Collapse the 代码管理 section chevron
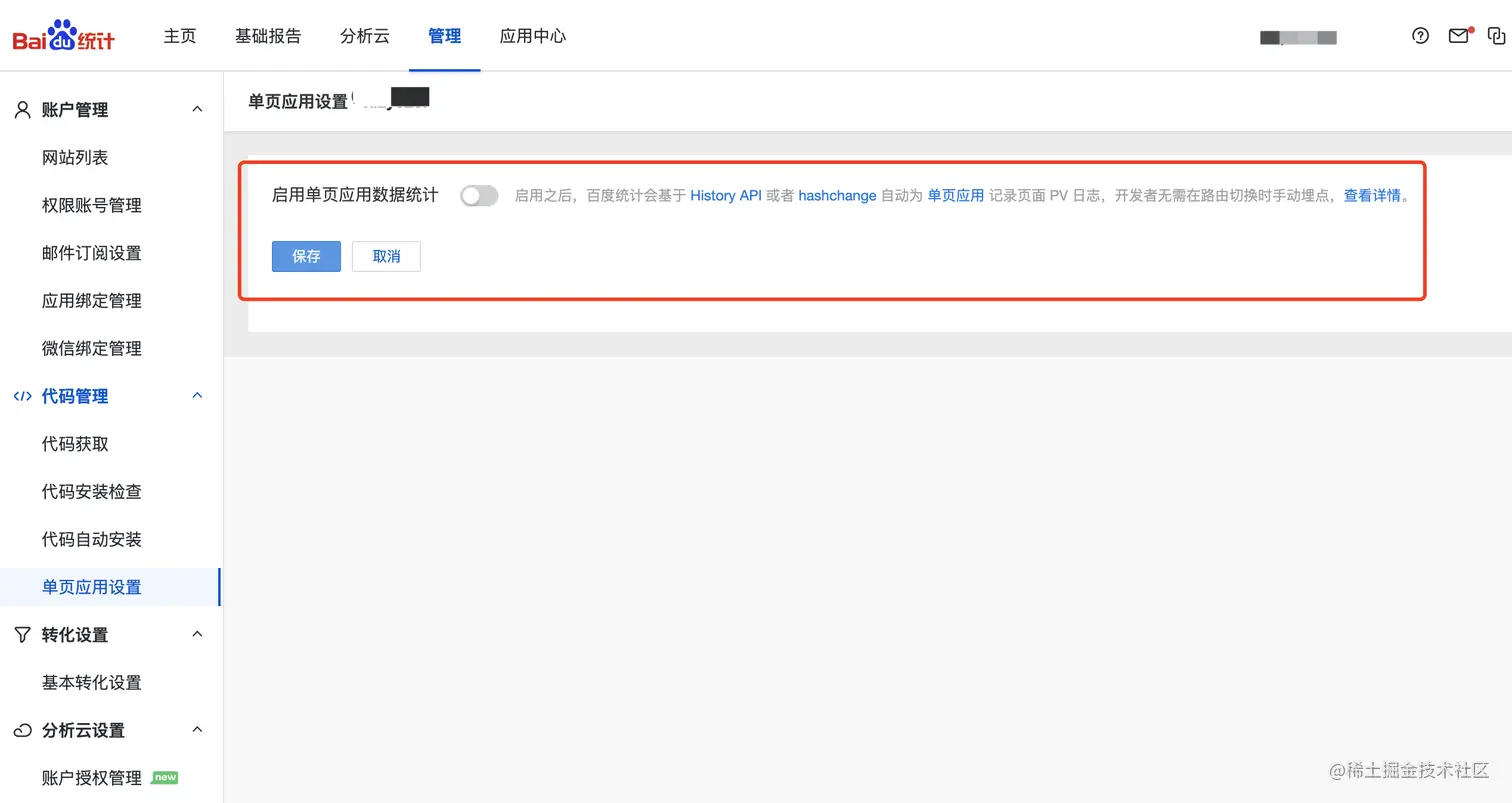Image resolution: width=1512 pixels, height=803 pixels. click(x=197, y=396)
